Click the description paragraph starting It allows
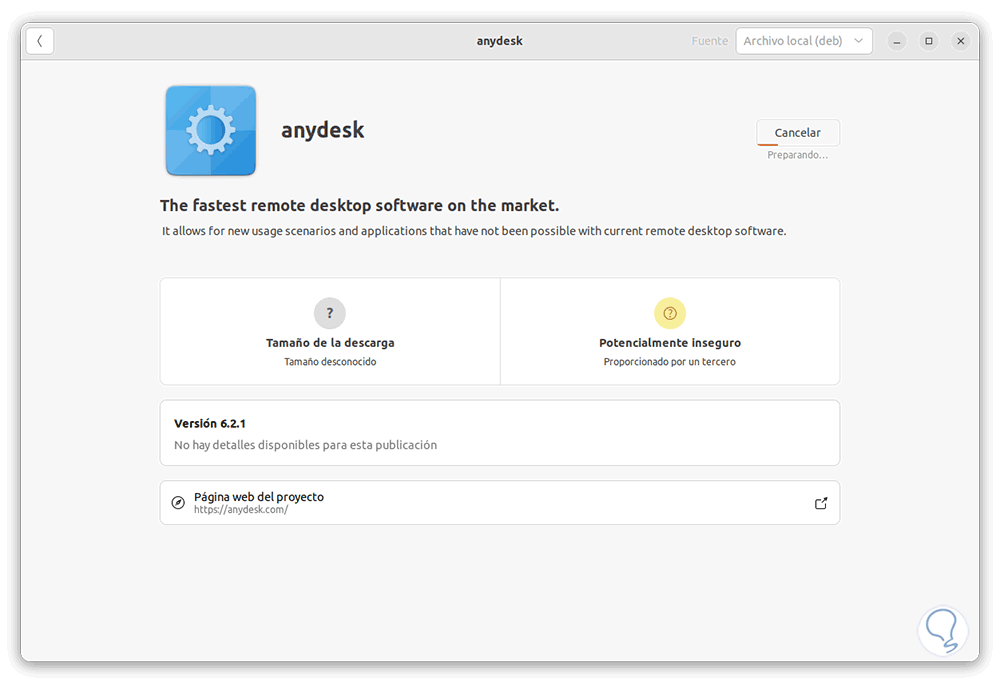Screen dimensions: 1000x689 click(x=474, y=231)
